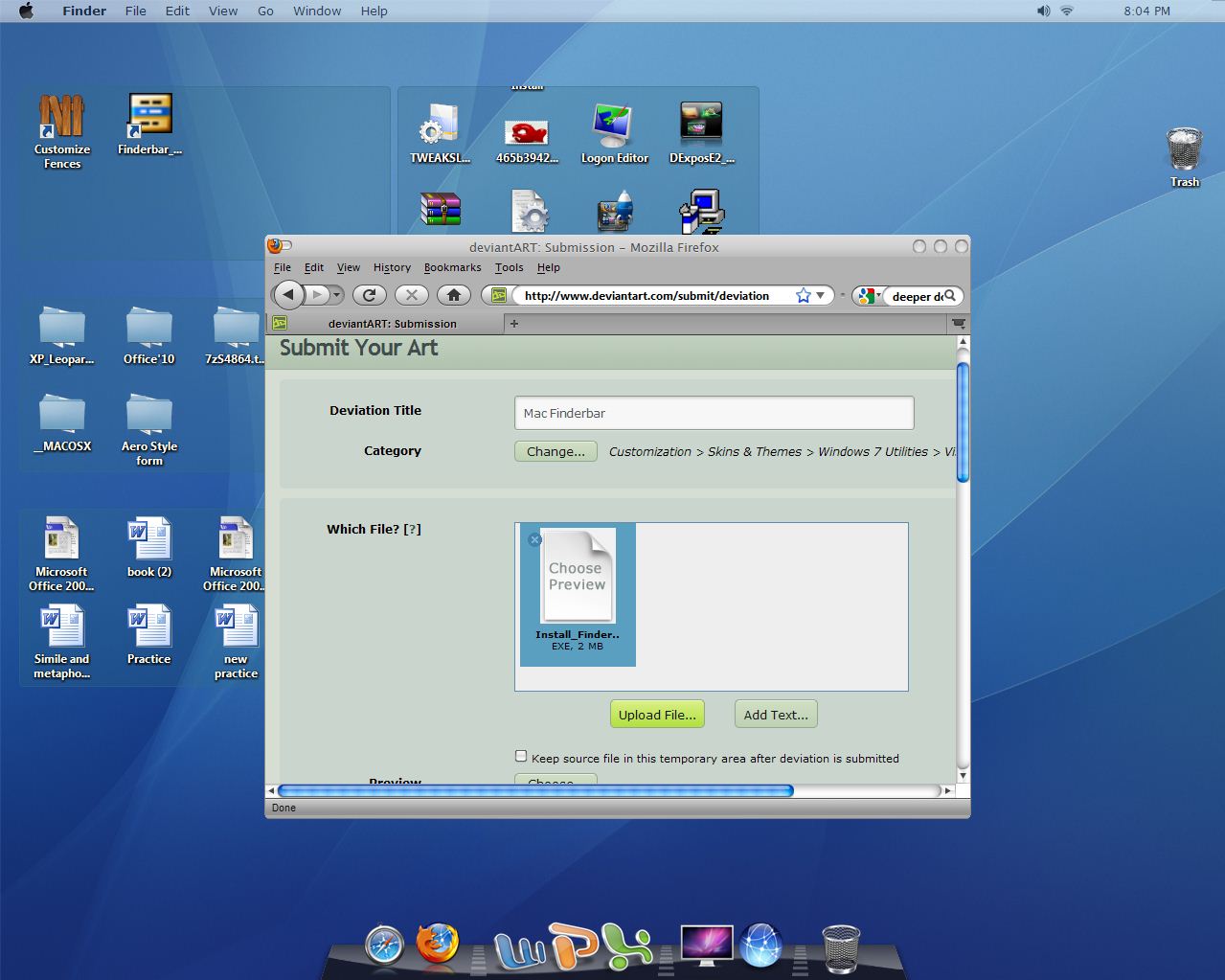The height and width of the screenshot is (980, 1225).
Task: Bookmark this page with the star icon
Action: (804, 295)
